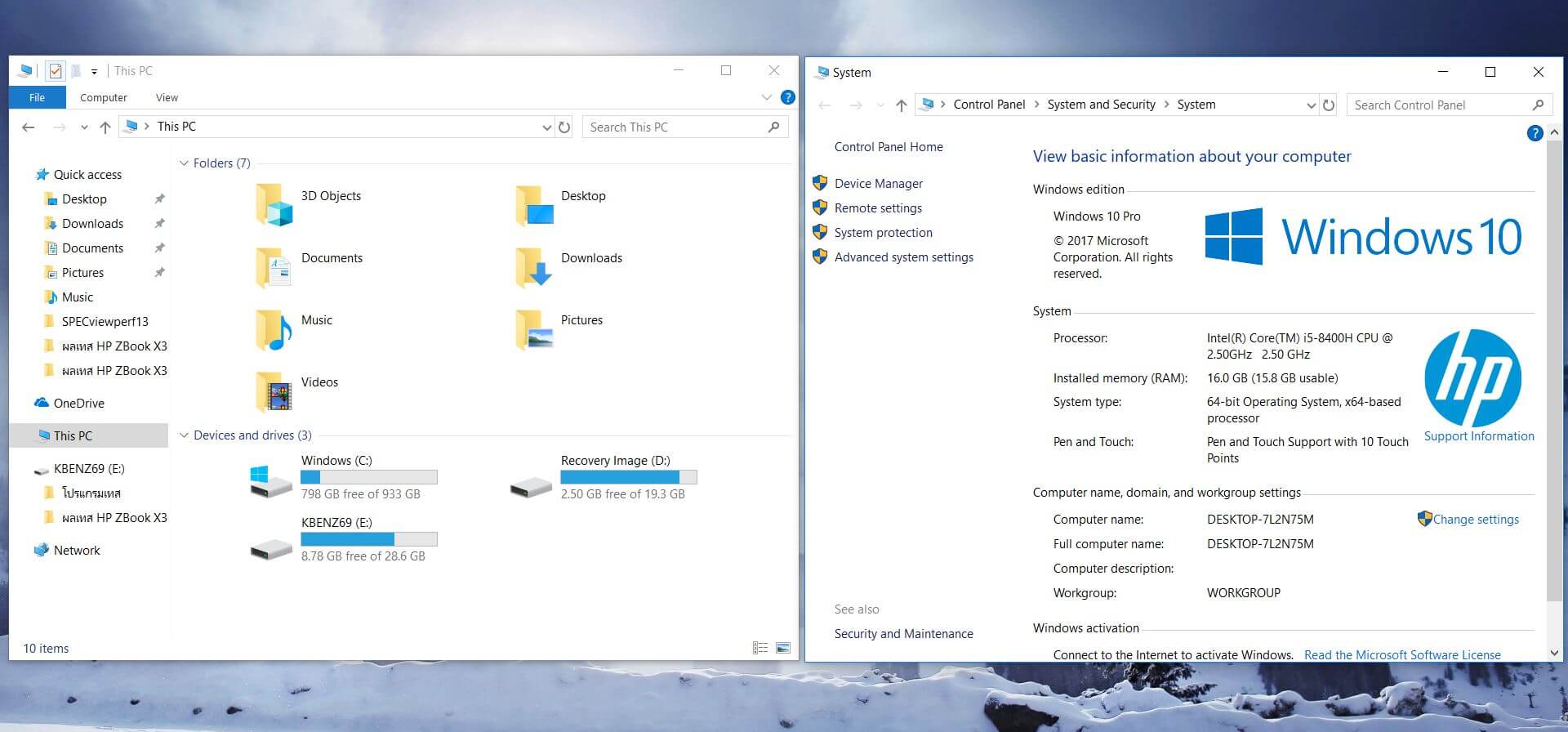The image size is (1568, 732).
Task: Open recent locations dropdown in System window
Action: pyautogui.click(x=880, y=106)
